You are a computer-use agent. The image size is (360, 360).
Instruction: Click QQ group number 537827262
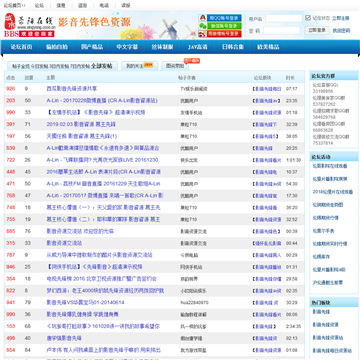[324, 104]
